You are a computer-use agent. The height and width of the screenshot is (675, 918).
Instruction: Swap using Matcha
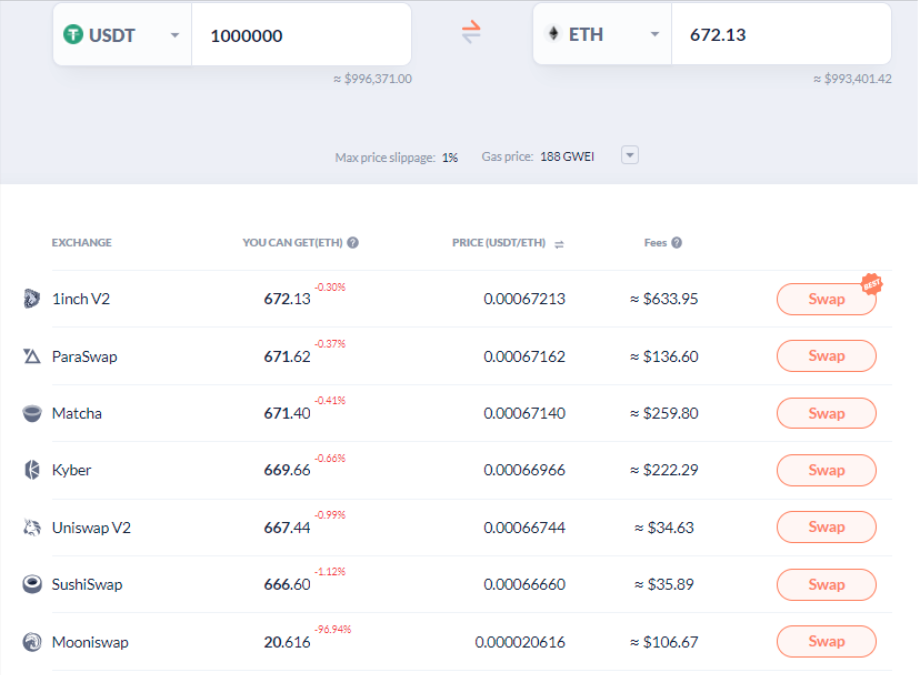(826, 413)
